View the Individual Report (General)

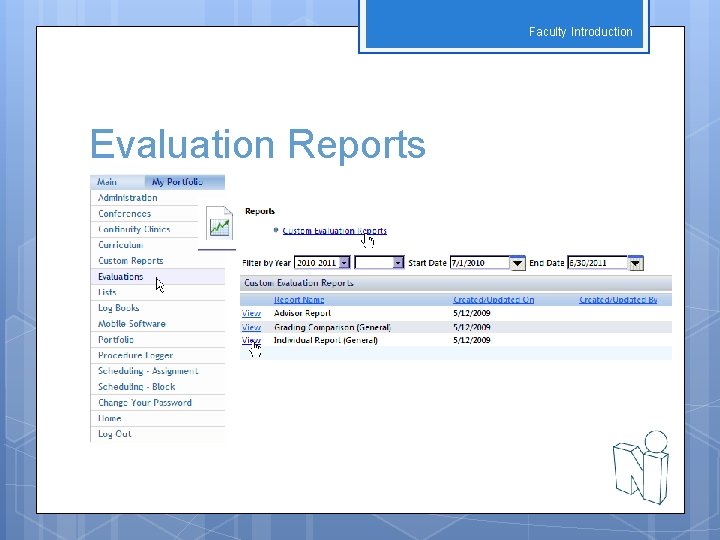(x=251, y=340)
